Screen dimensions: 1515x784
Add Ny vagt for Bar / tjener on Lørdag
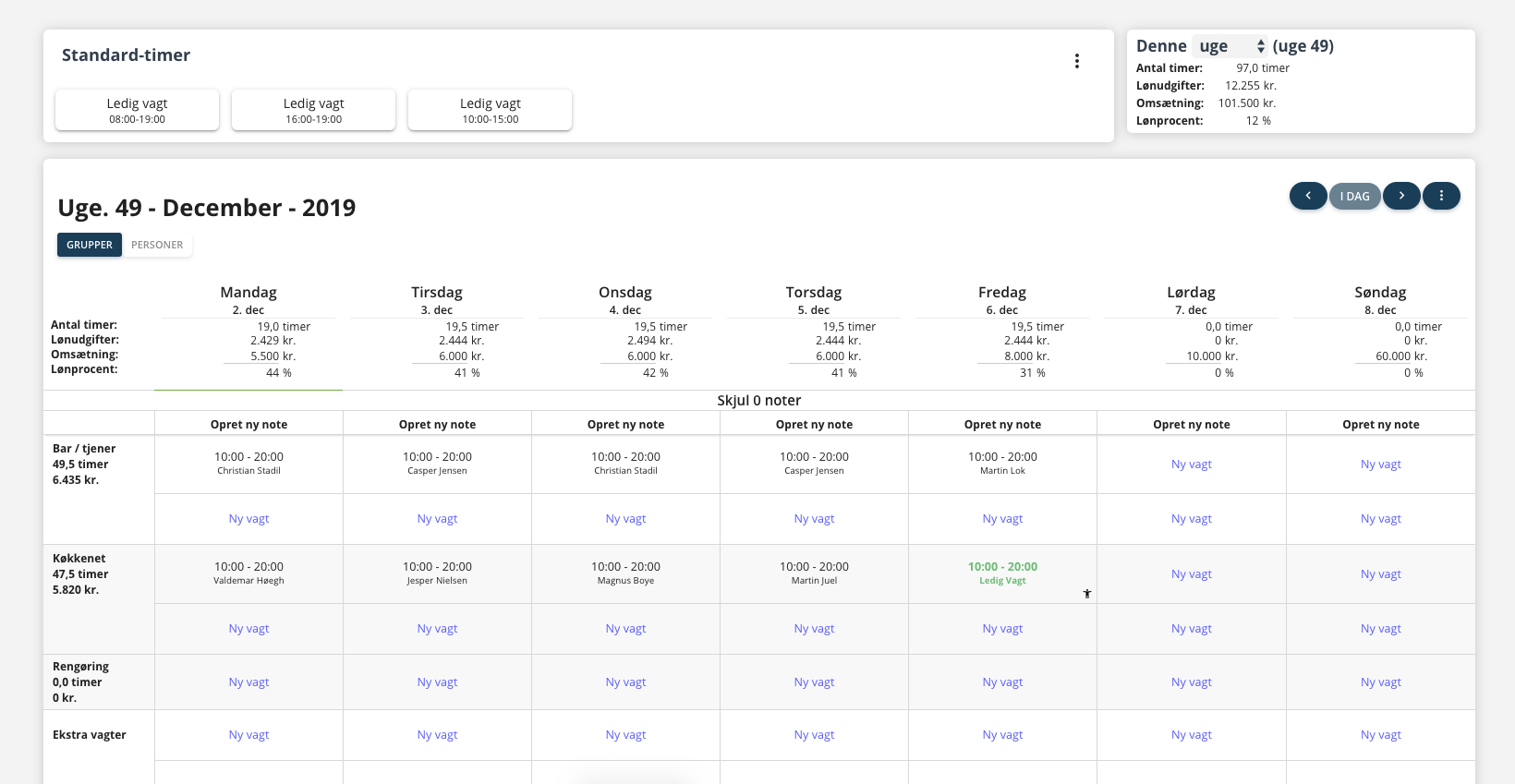(x=1191, y=464)
